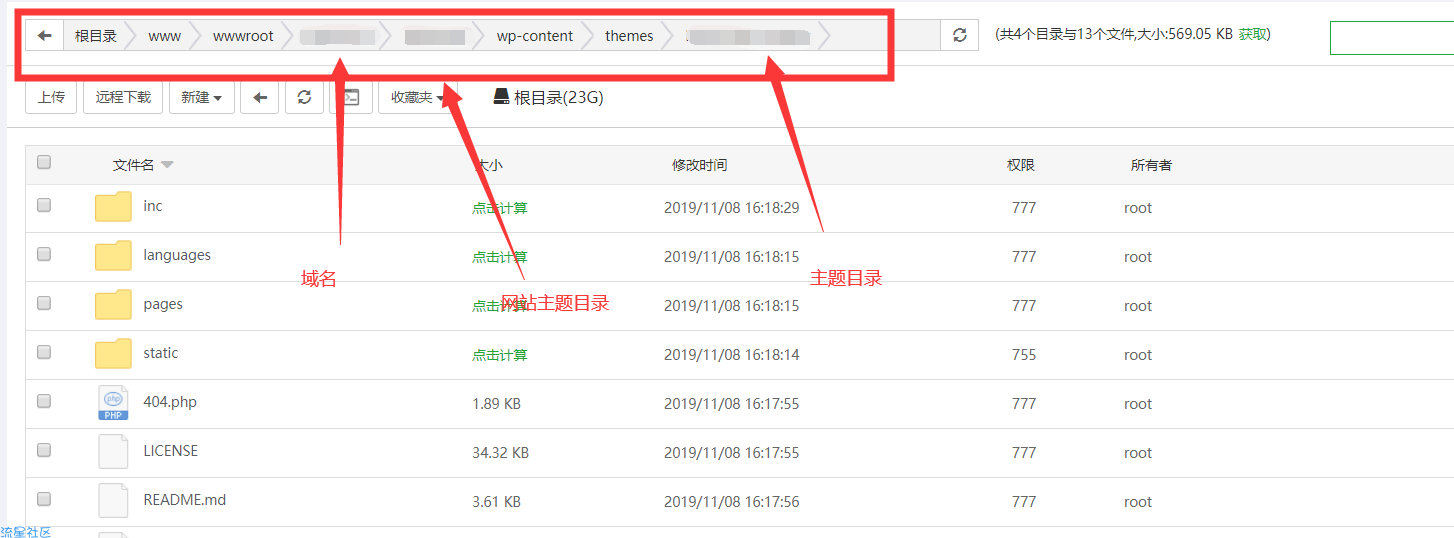Click 点击计算 for the inc folder
1454x538 pixels.
[x=500, y=208]
